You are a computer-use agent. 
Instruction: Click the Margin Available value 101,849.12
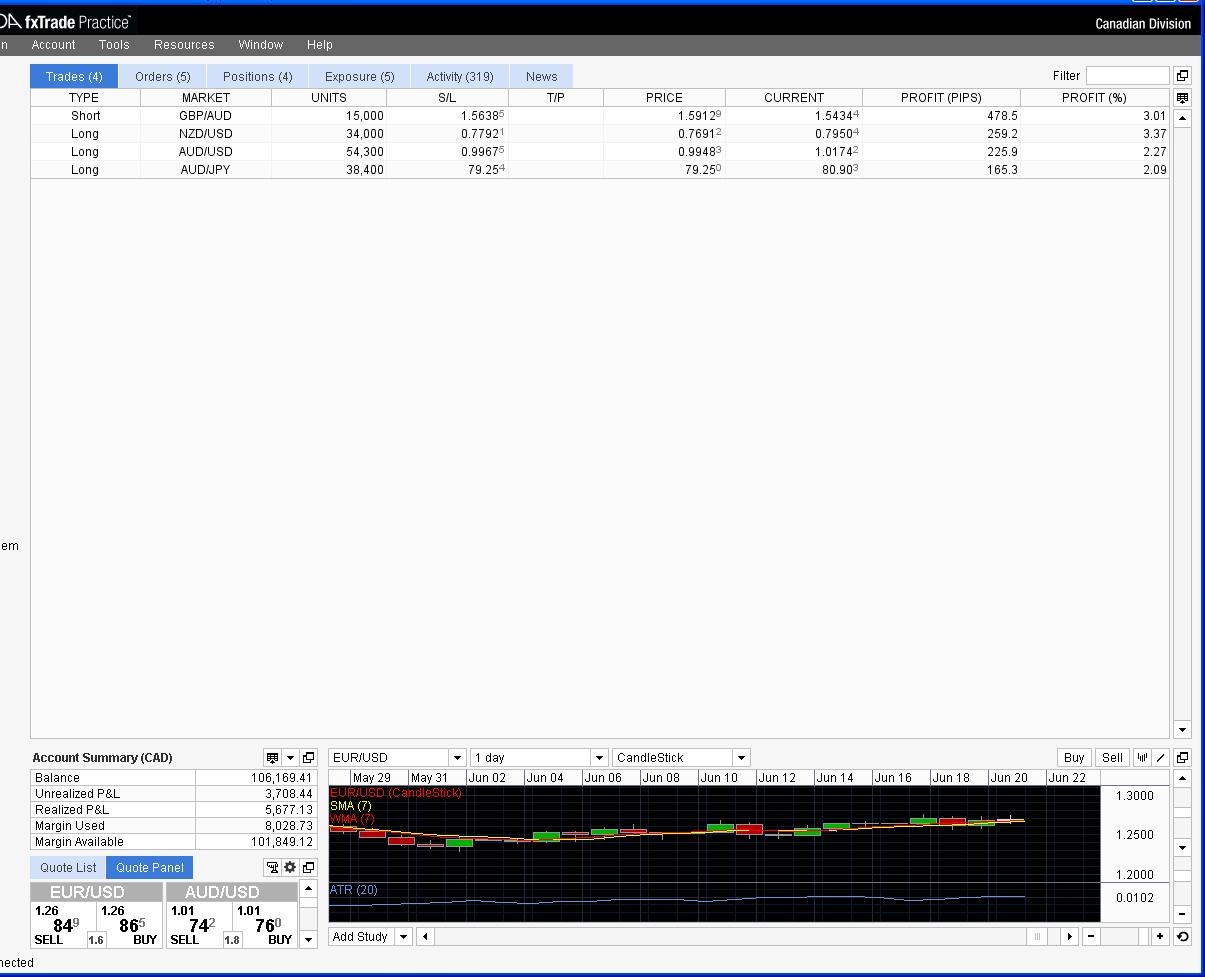click(x=256, y=842)
